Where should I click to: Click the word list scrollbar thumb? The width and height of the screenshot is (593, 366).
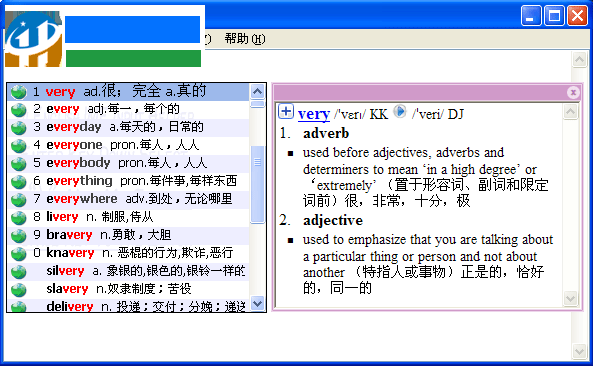[x=257, y=185]
